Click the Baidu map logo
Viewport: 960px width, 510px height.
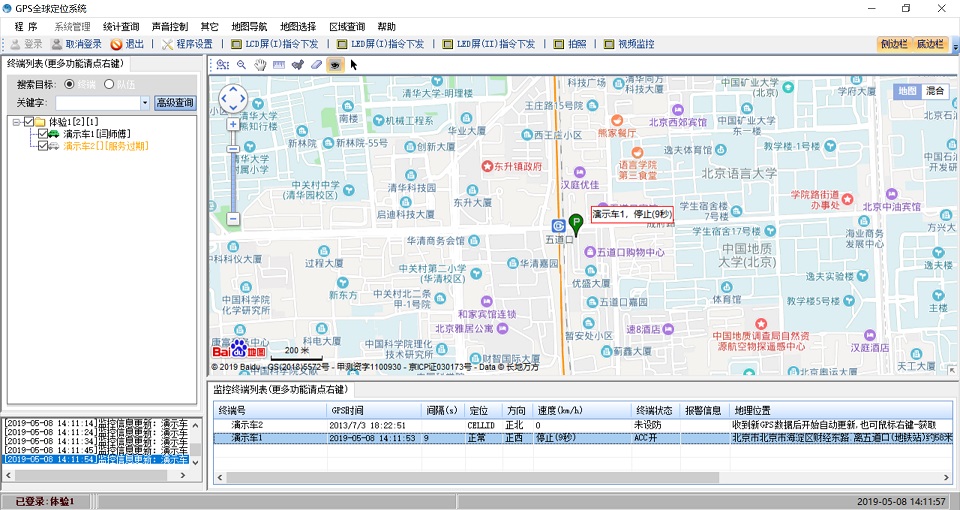(239, 349)
